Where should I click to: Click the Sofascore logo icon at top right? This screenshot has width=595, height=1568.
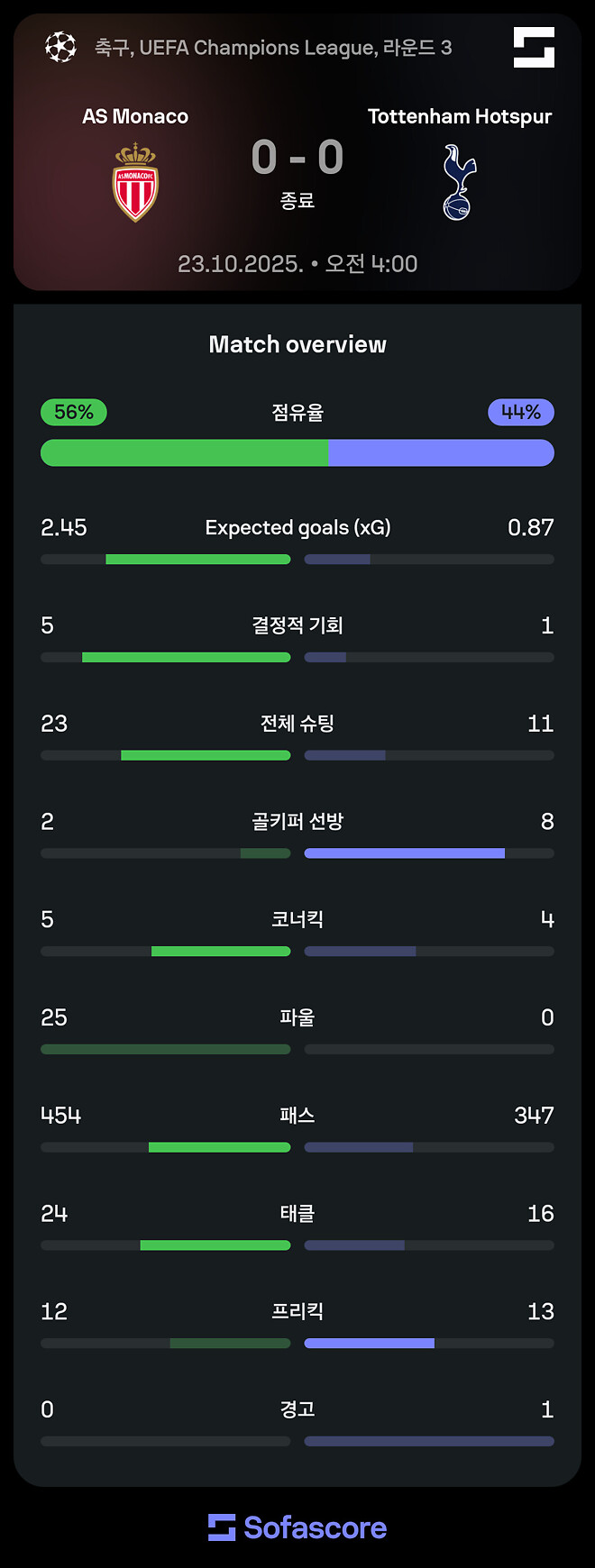tap(534, 47)
